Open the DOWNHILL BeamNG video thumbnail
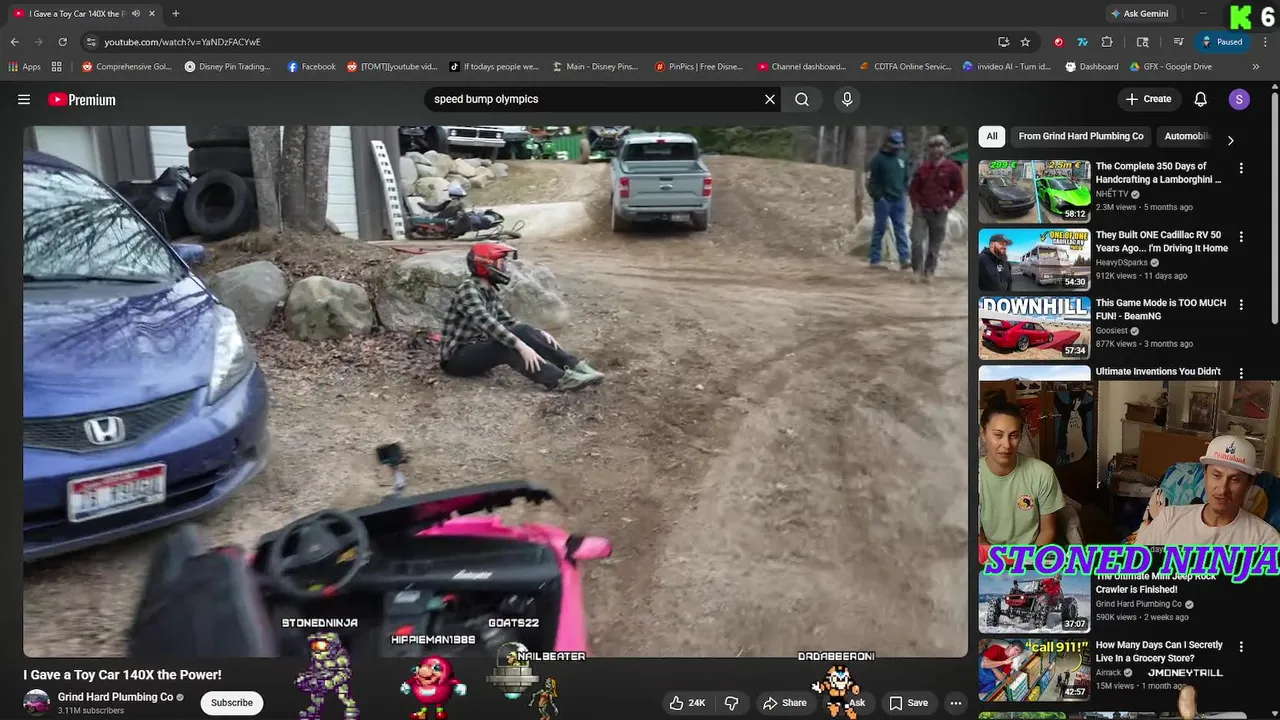Viewport: 1280px width, 720px height. pyautogui.click(x=1034, y=327)
